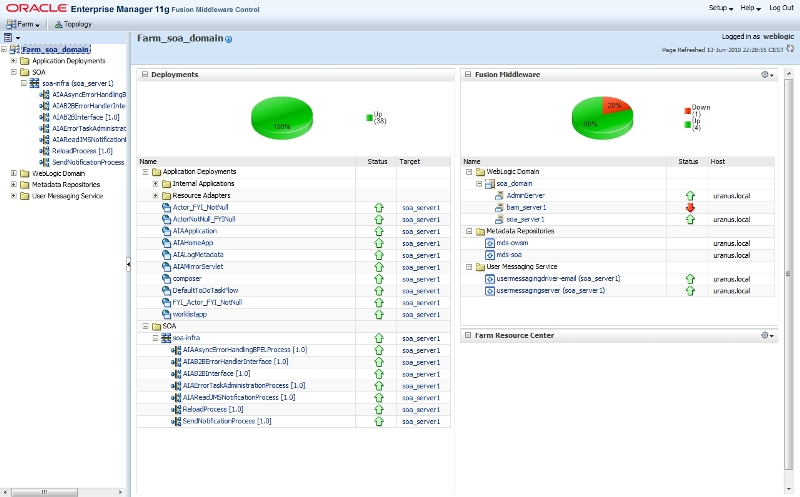800x497 pixels.
Task: Open the navigation tree view menu icon
Action: (11, 37)
